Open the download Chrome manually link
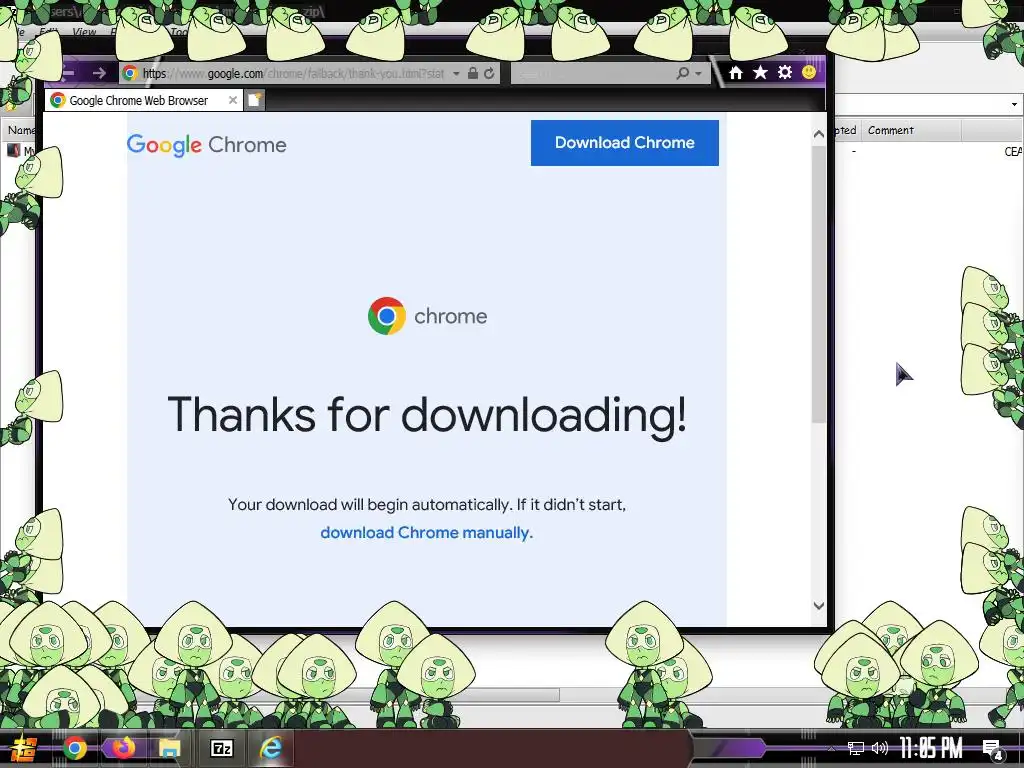Viewport: 1024px width, 768px height. click(426, 533)
